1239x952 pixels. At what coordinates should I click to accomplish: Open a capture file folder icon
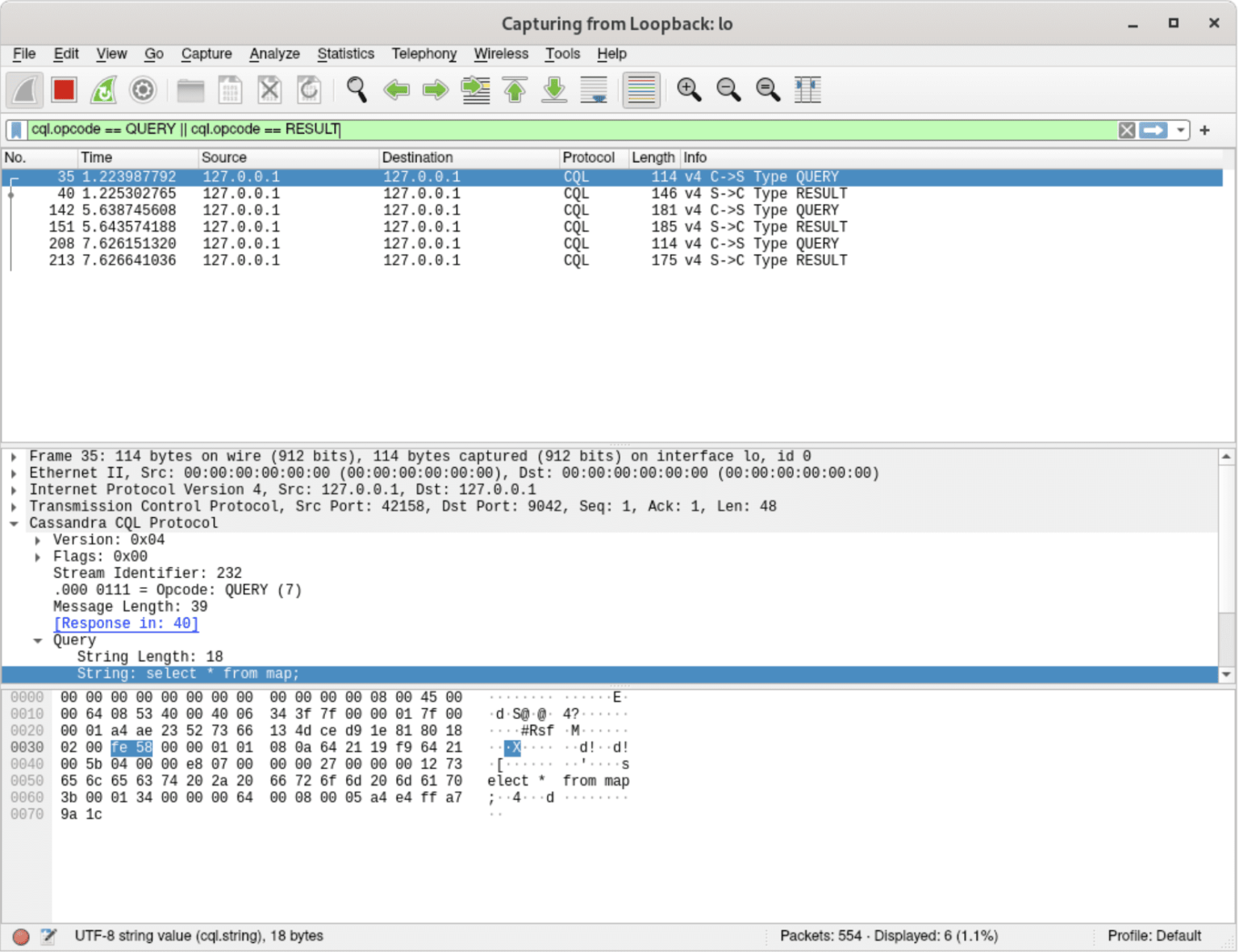coord(190,90)
